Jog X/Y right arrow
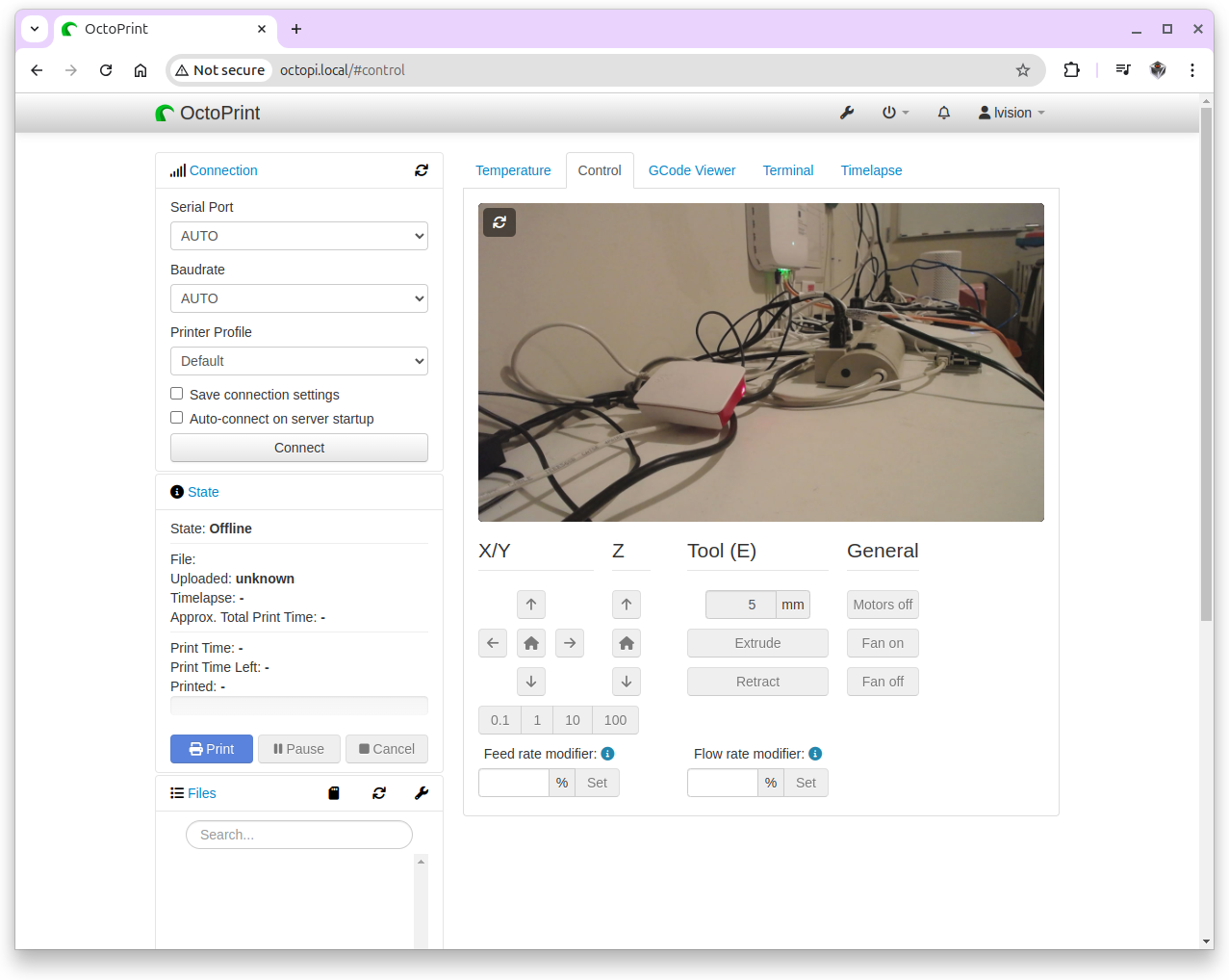This screenshot has height=980, width=1229. coord(570,643)
